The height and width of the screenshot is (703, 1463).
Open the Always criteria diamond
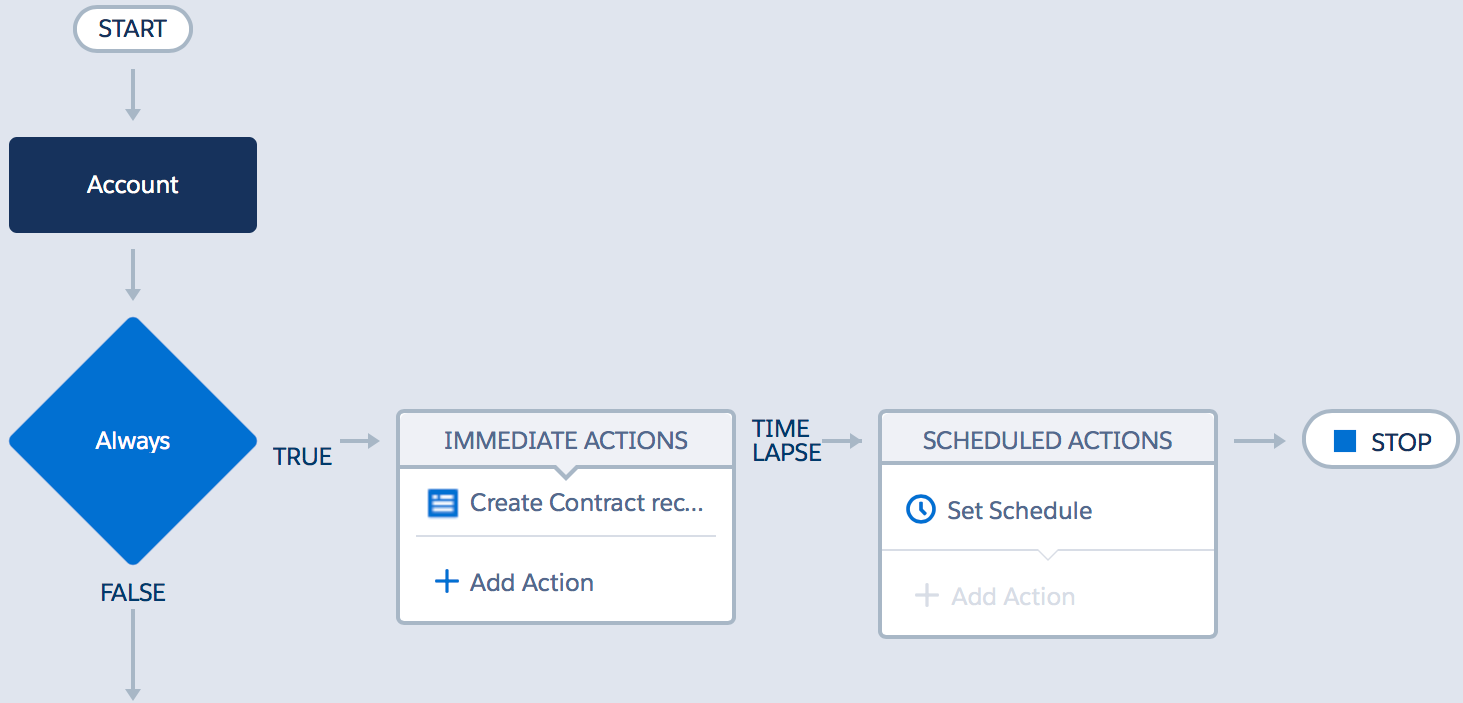click(x=133, y=441)
